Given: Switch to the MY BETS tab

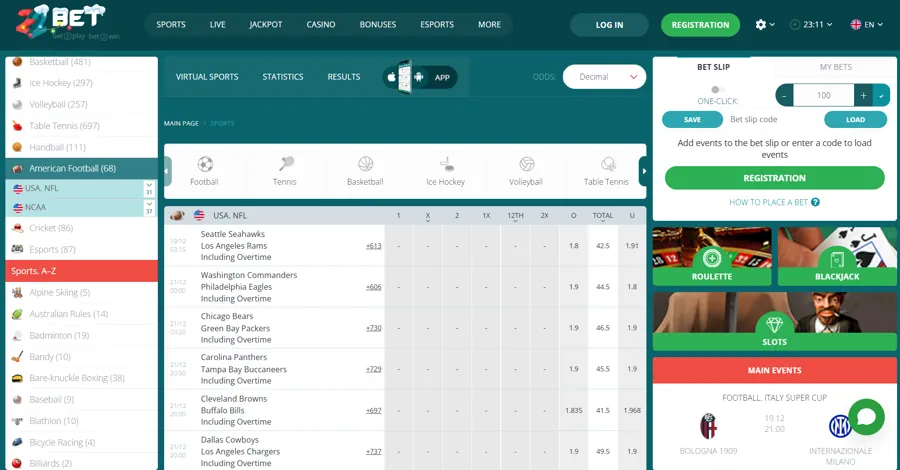Looking at the screenshot, I should pyautogui.click(x=836, y=67).
